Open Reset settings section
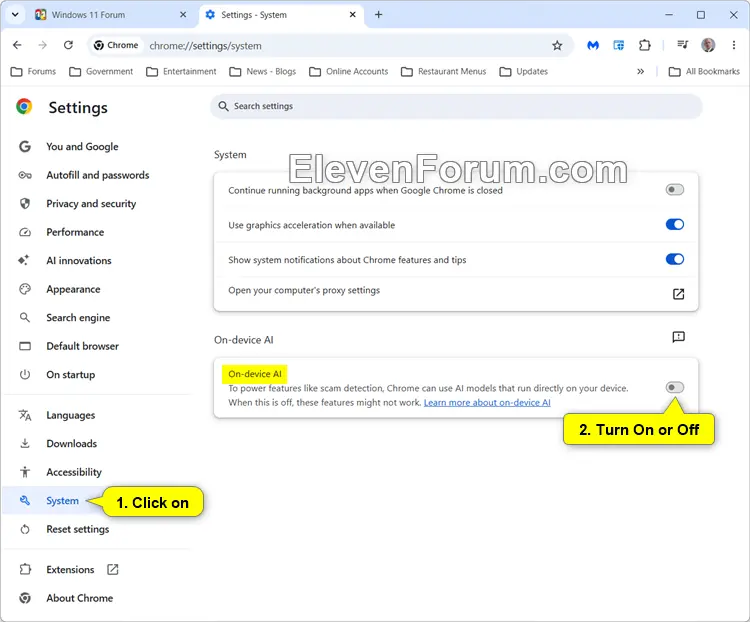 (77, 529)
